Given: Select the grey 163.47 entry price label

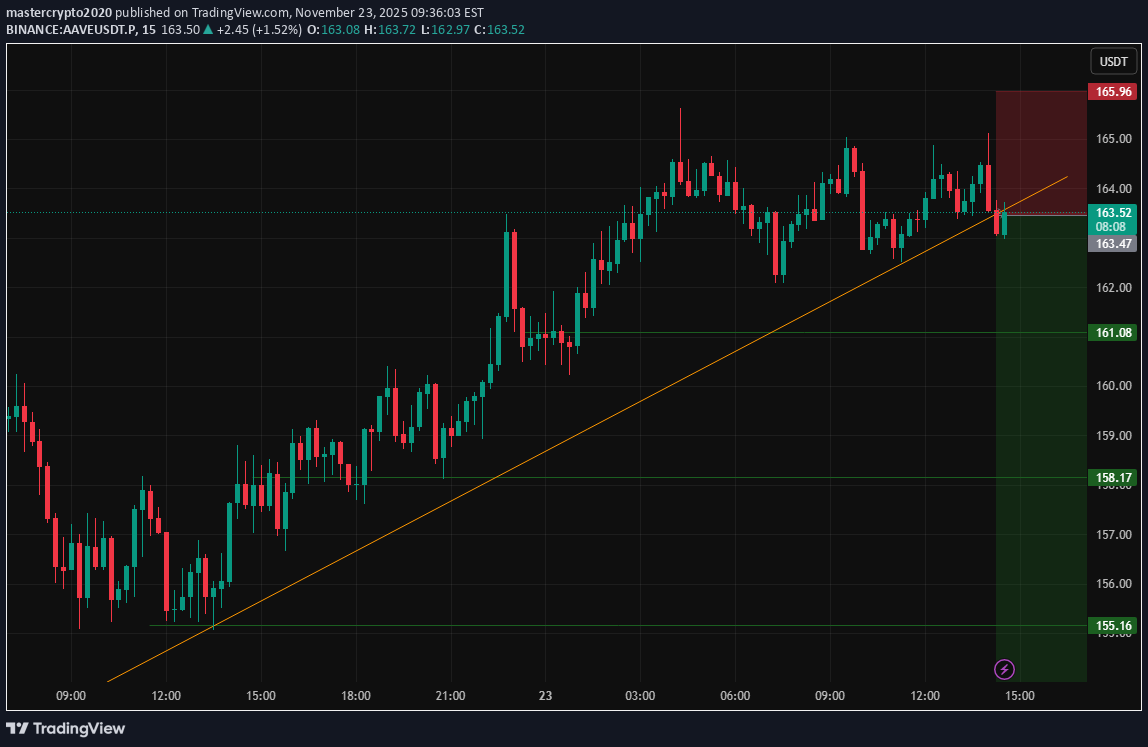Looking at the screenshot, I should pyautogui.click(x=1113, y=243).
